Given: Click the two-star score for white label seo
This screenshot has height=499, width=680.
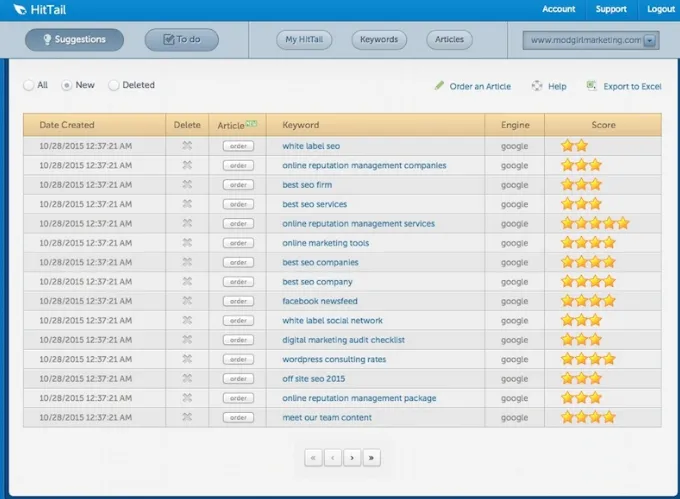Looking at the screenshot, I should pyautogui.click(x=575, y=146).
